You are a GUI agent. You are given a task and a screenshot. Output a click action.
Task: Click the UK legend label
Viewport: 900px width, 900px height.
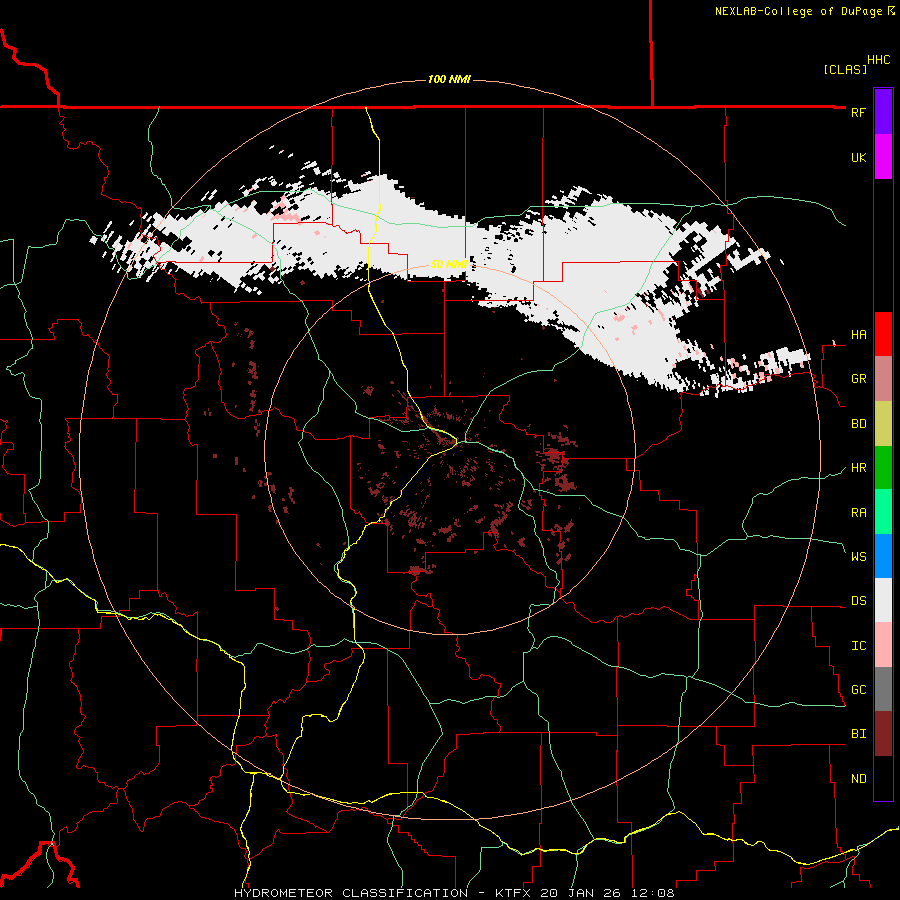click(x=858, y=158)
